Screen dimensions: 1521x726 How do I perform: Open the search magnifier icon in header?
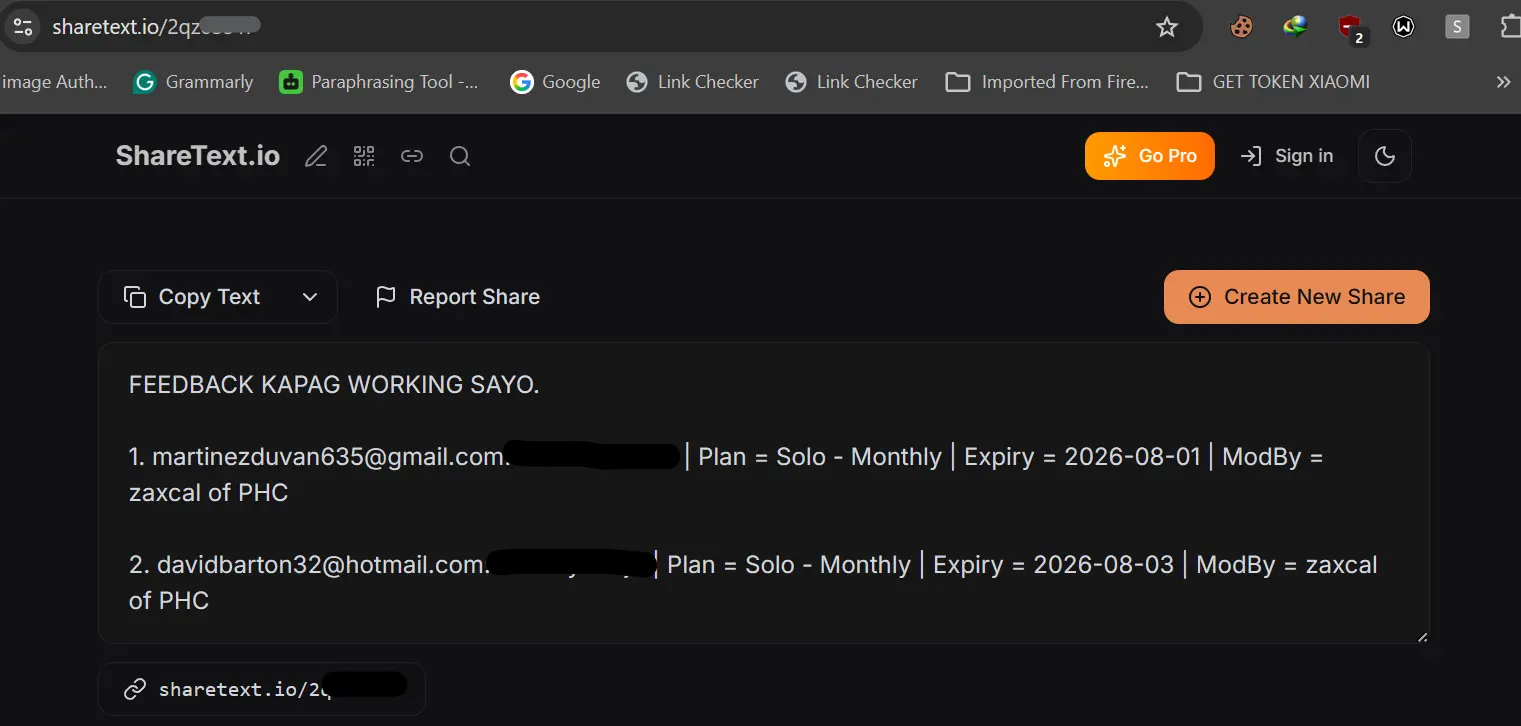click(460, 156)
